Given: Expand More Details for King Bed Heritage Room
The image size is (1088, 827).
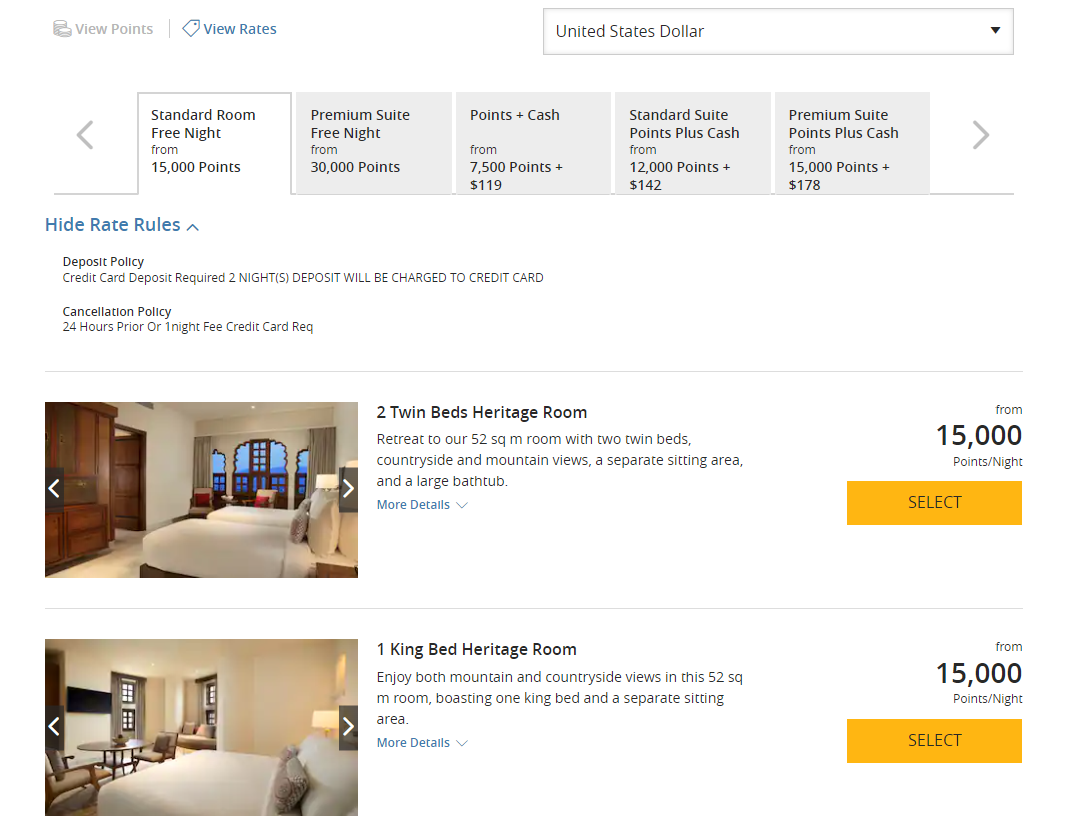Looking at the screenshot, I should [421, 743].
